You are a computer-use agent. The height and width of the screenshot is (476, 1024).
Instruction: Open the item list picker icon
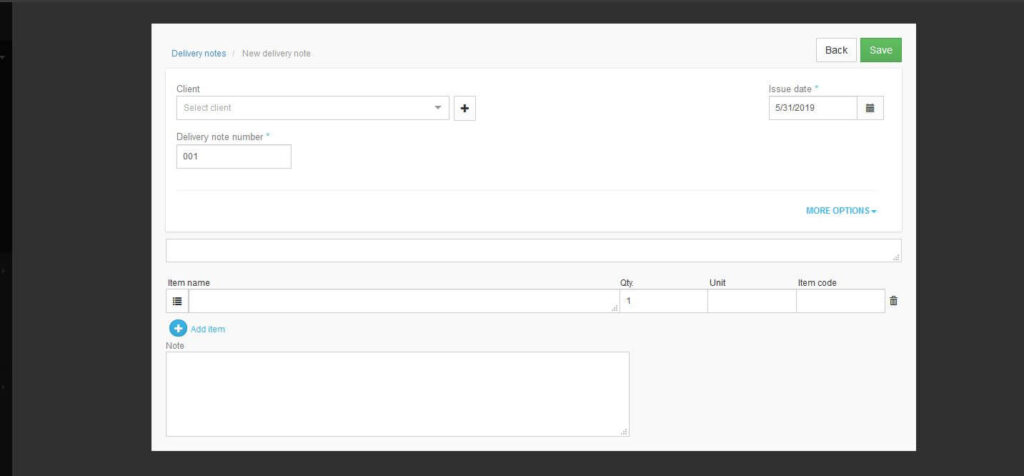tap(177, 301)
